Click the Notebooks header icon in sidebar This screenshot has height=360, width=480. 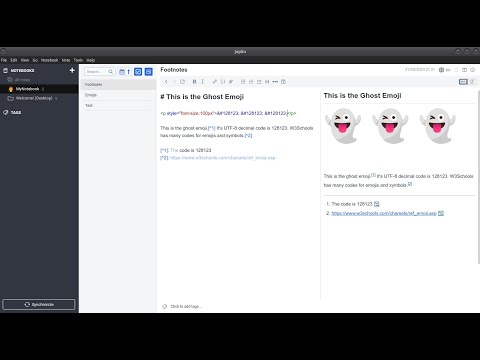5,70
